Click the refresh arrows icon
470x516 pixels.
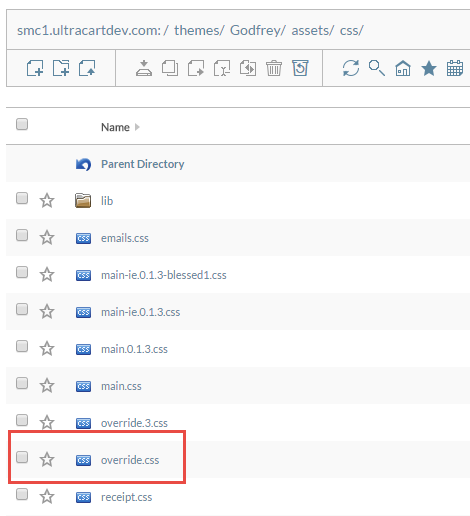tap(351, 68)
